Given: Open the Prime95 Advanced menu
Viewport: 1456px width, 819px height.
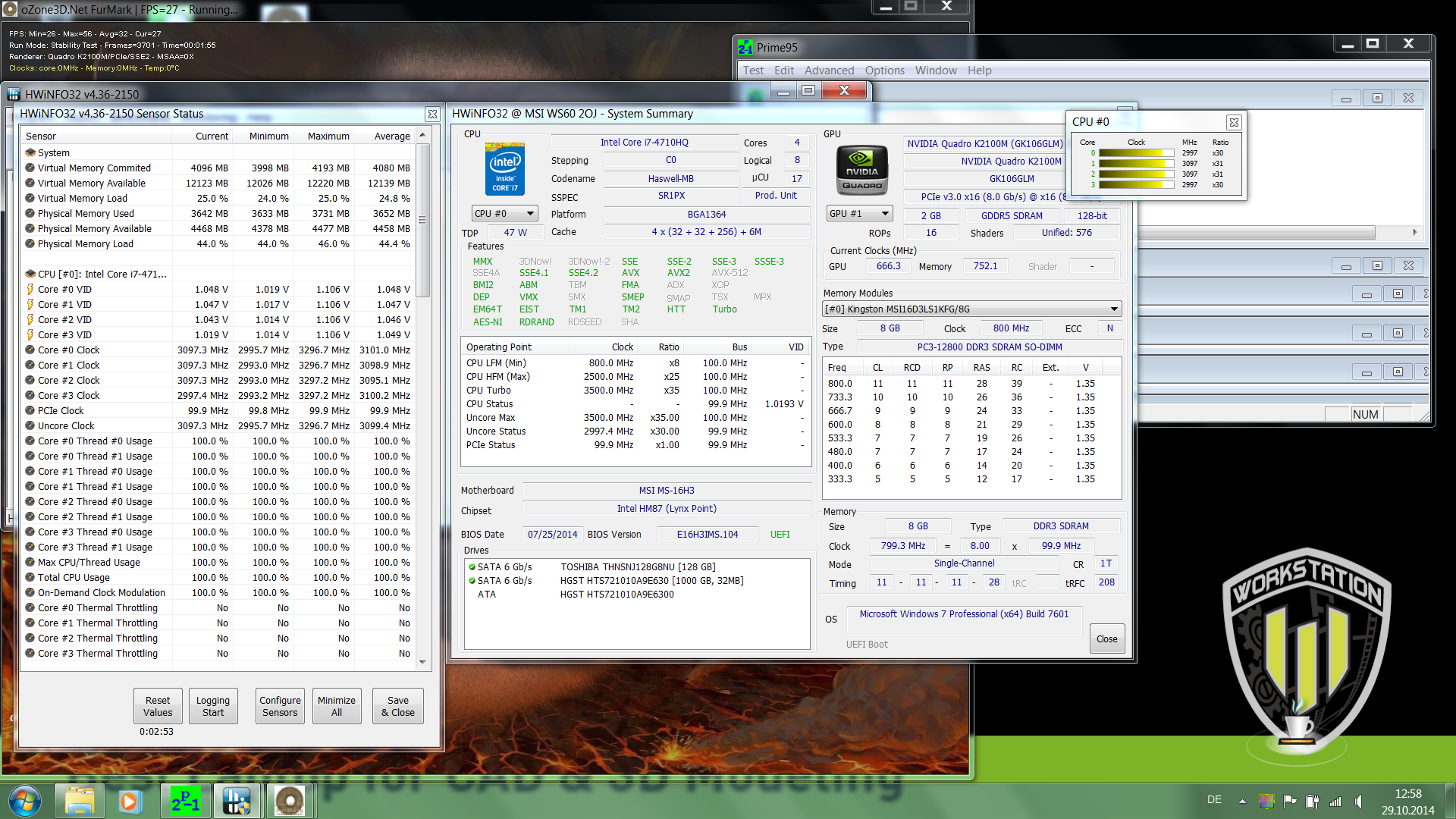Looking at the screenshot, I should 829,71.
